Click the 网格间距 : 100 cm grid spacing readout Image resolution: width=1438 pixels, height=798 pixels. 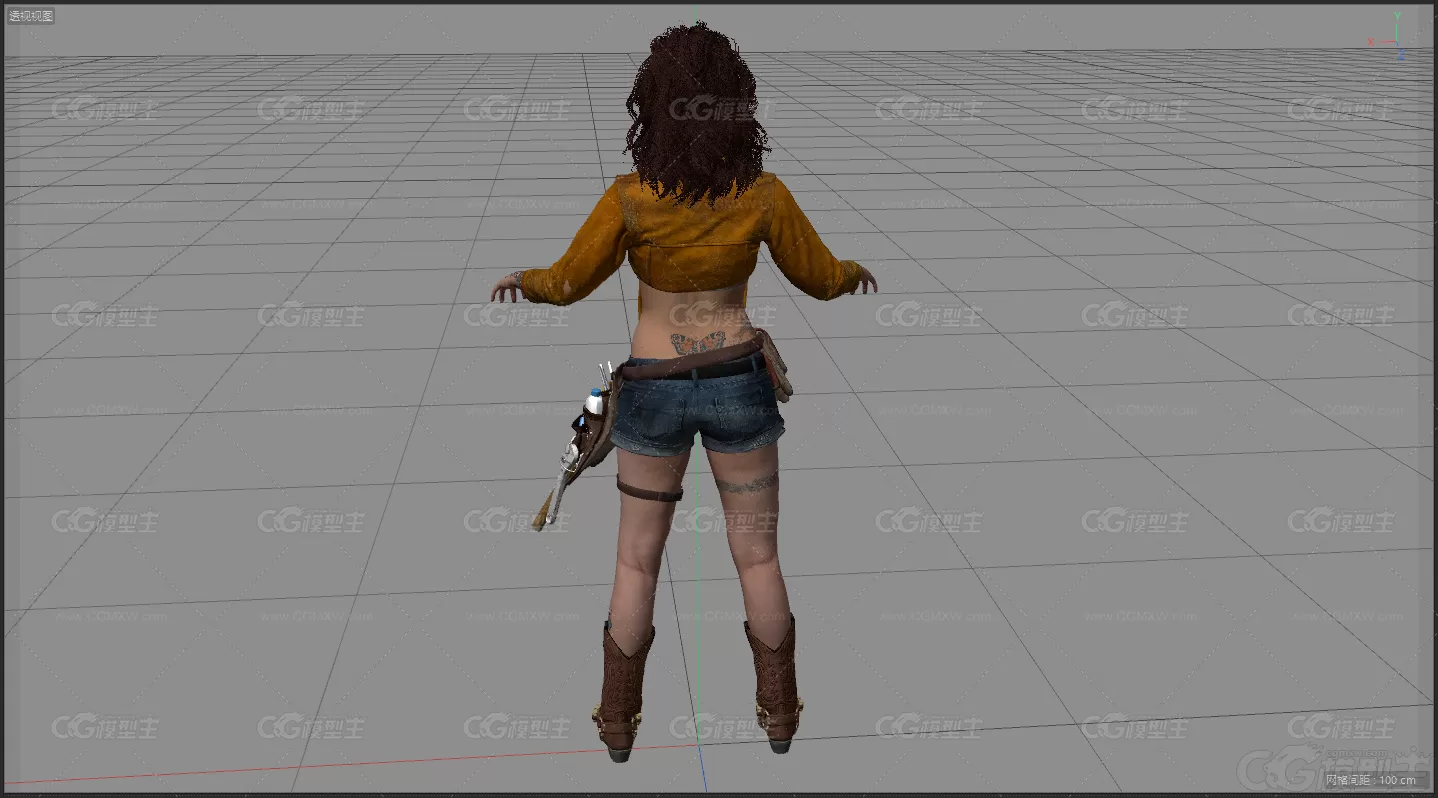1371,780
